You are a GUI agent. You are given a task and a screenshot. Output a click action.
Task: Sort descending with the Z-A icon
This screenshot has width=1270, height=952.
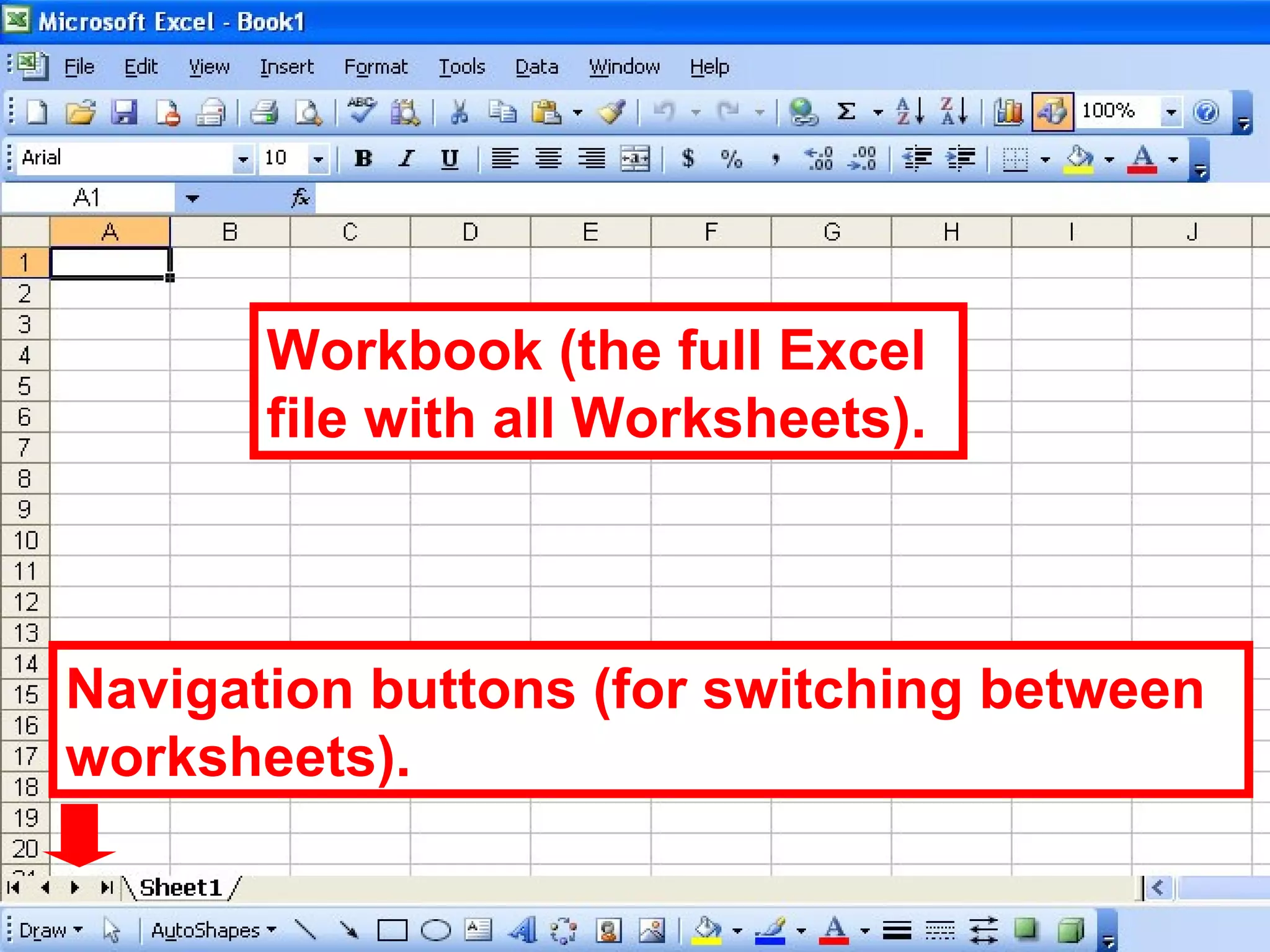click(x=954, y=112)
